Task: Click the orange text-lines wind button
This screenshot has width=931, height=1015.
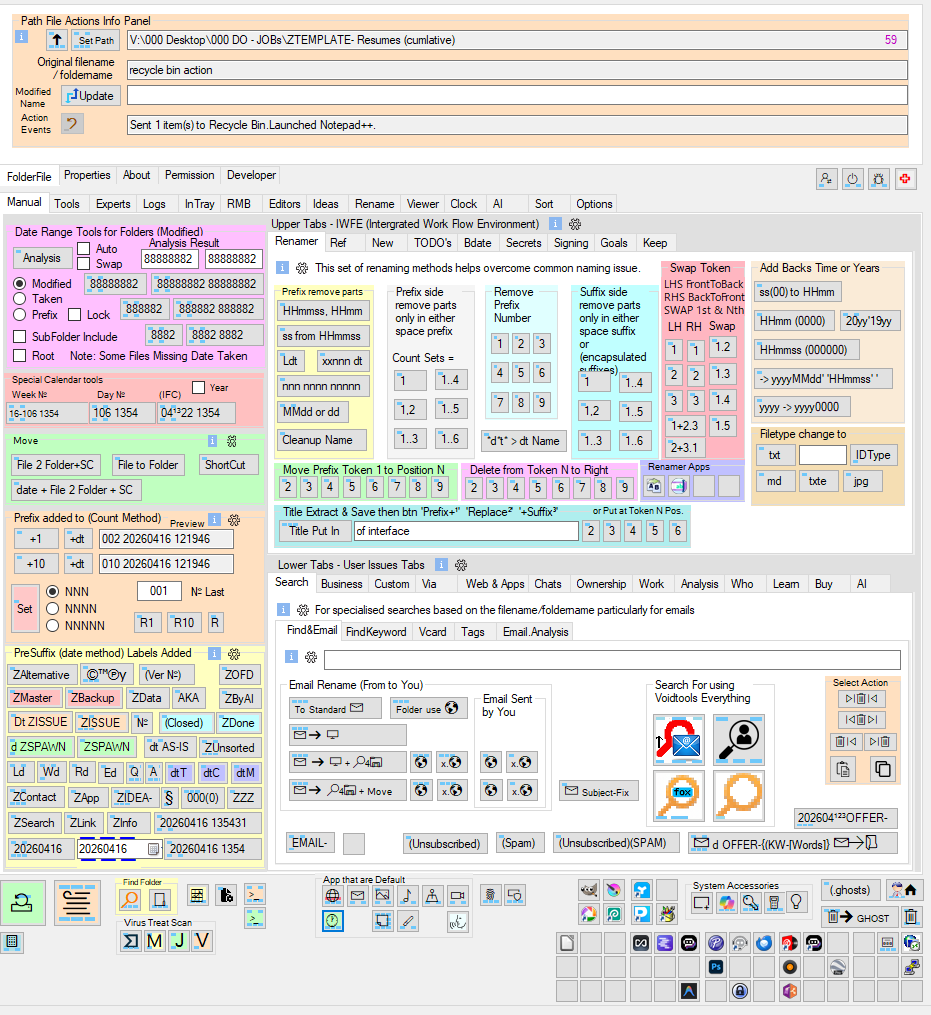Action: [x=77, y=902]
